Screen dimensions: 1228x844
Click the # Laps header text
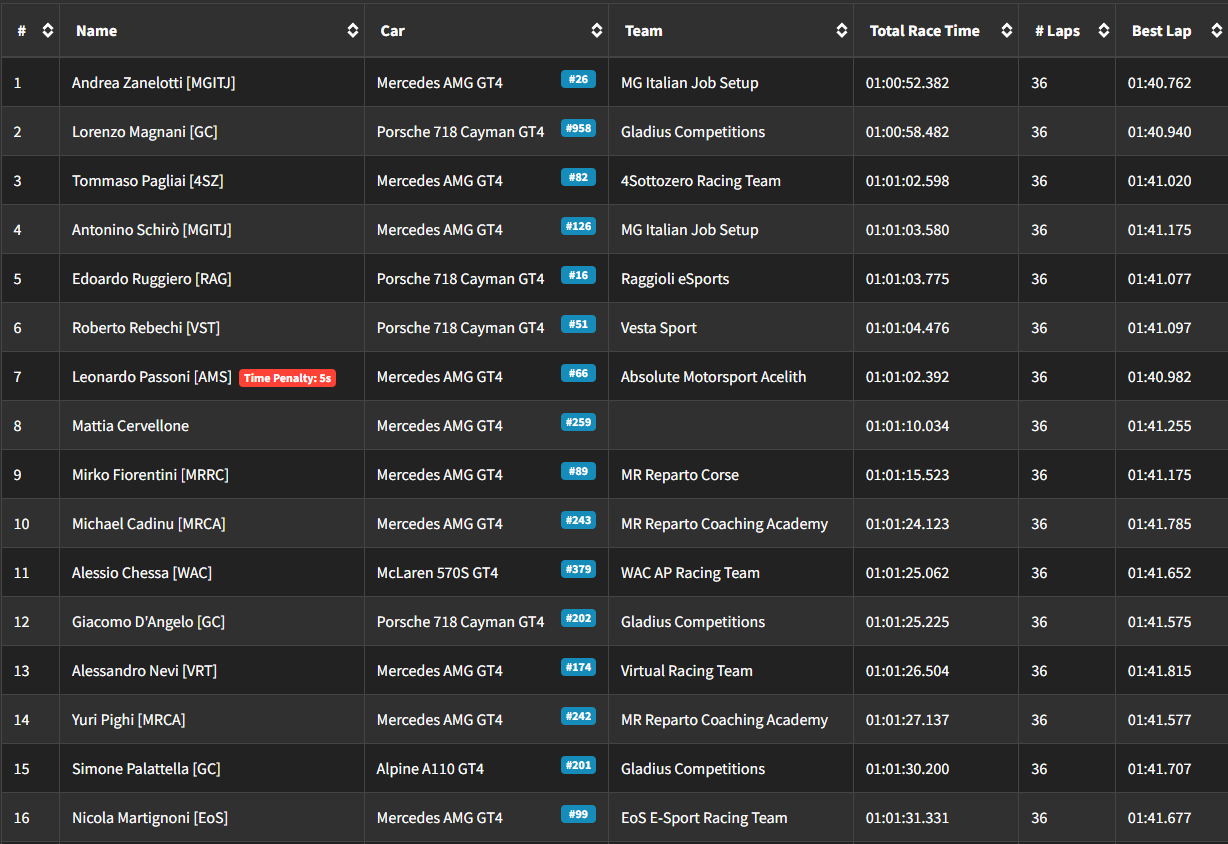(1057, 31)
